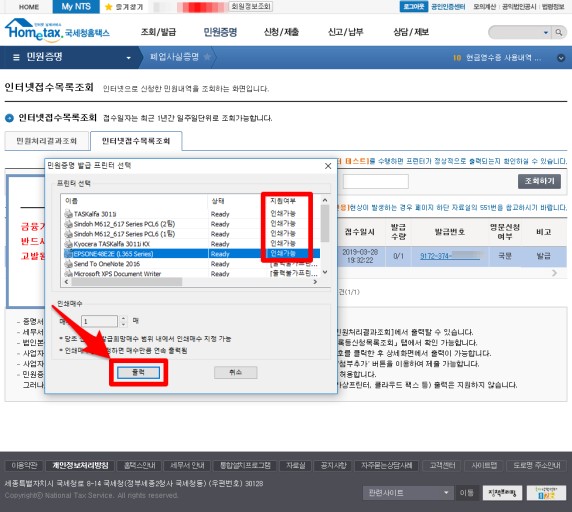Click the favorites star next to 폐업사실증명
This screenshot has width=572, height=512.
pos(207,57)
